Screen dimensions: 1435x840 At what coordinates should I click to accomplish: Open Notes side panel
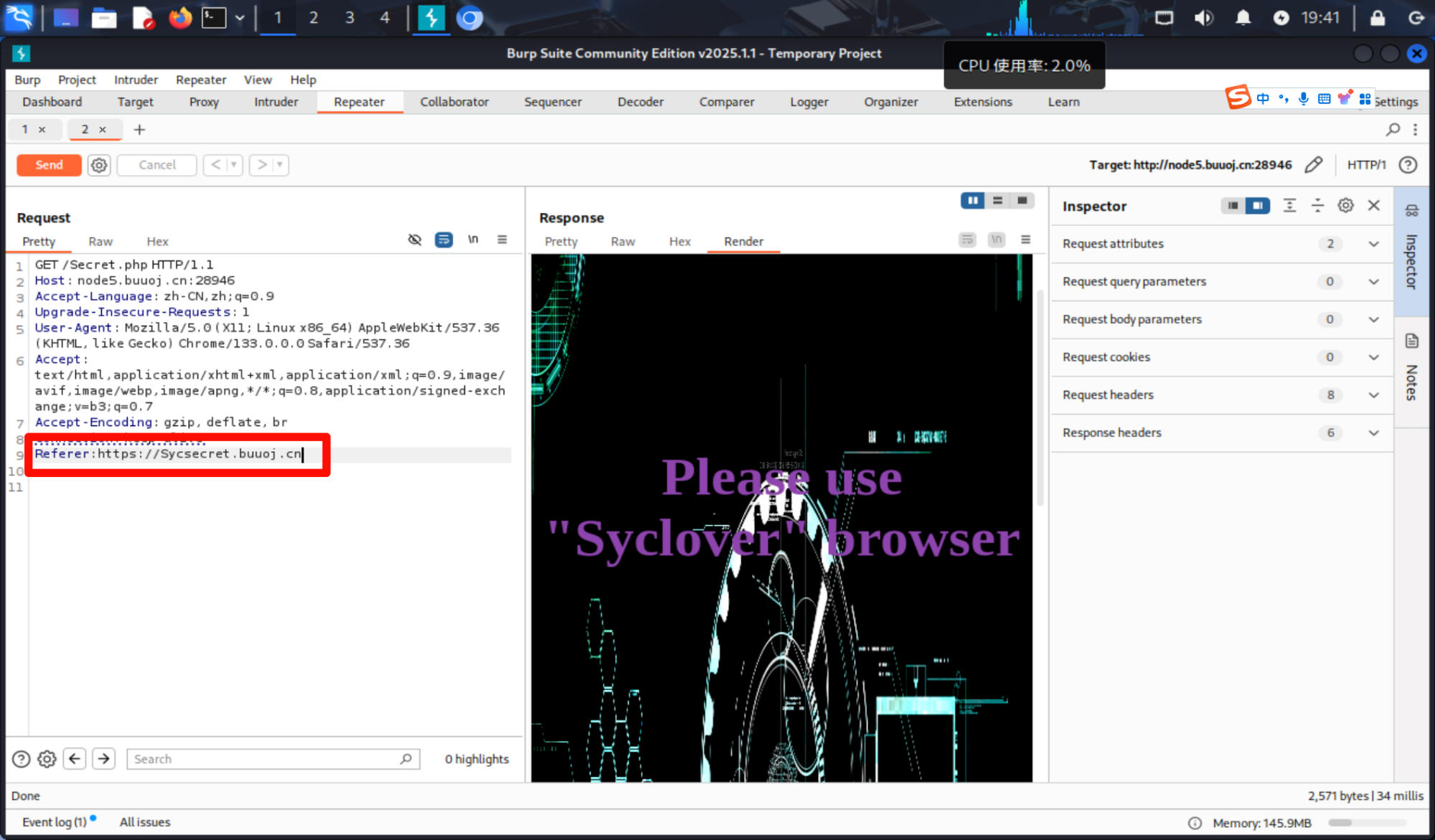[1411, 369]
